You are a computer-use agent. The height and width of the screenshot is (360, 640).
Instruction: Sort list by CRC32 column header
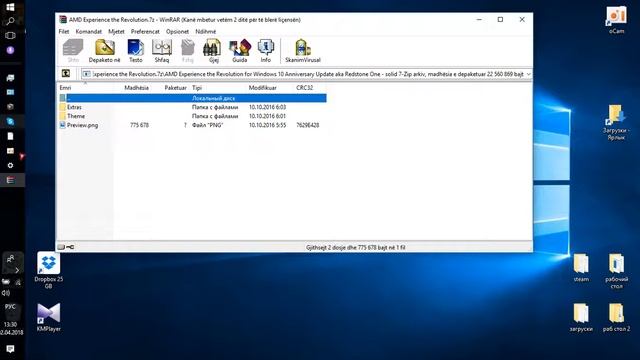304,88
